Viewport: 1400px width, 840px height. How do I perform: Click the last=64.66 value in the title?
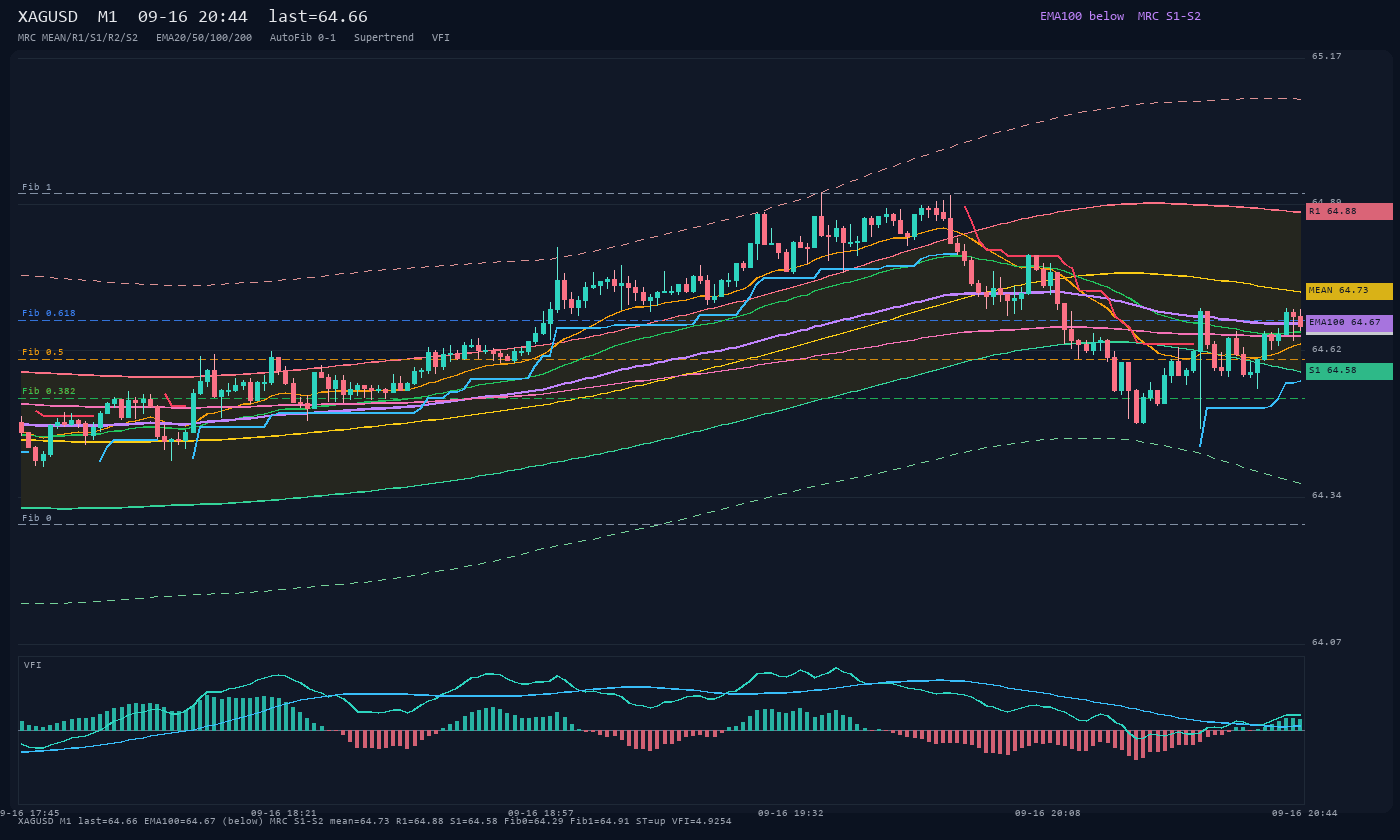click(318, 17)
